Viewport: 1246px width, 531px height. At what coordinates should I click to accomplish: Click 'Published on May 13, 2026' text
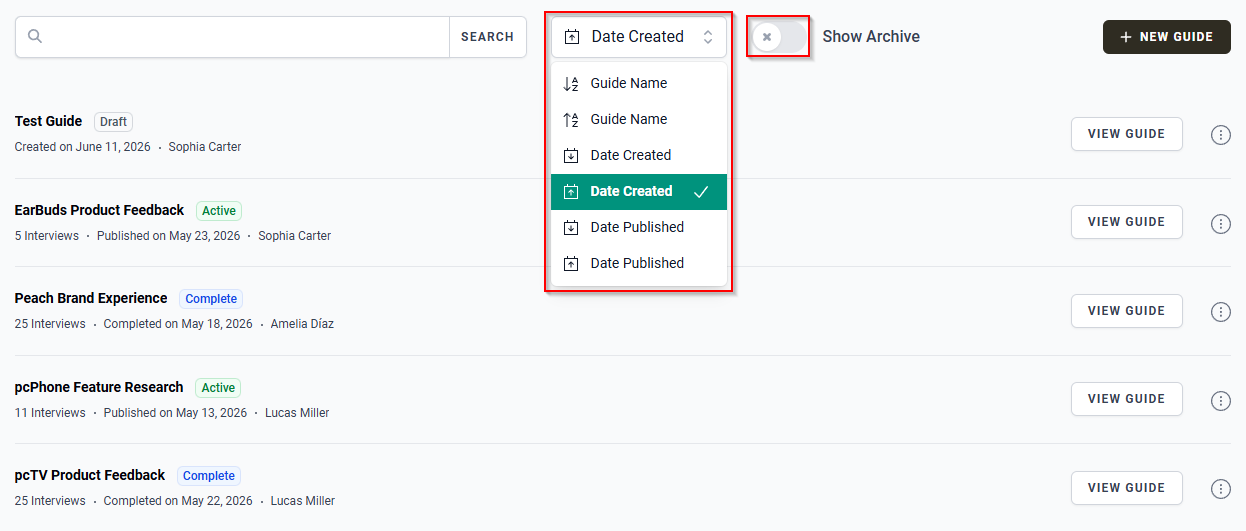point(175,413)
